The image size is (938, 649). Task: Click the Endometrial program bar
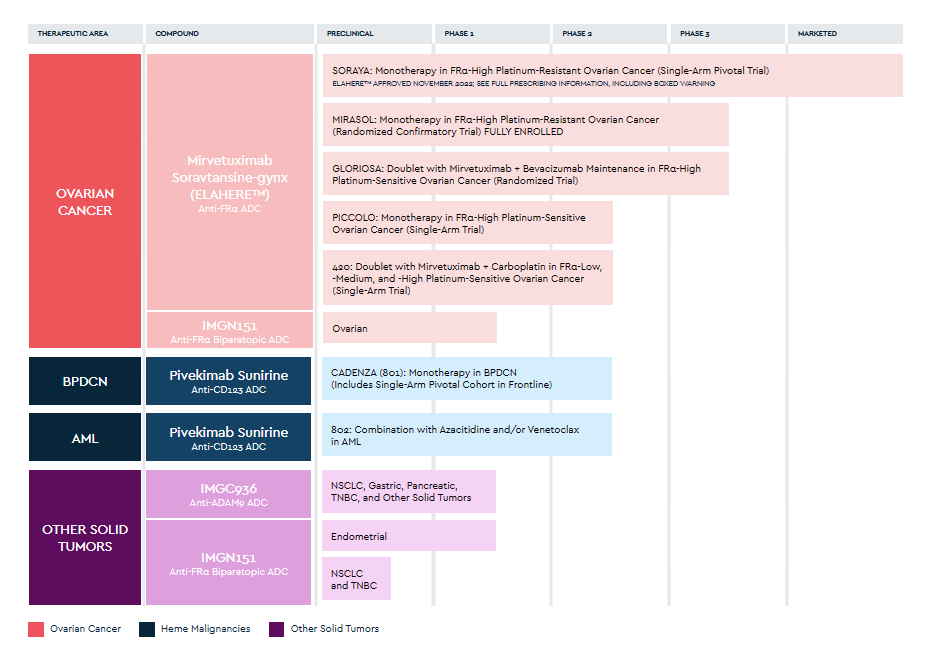[409, 536]
